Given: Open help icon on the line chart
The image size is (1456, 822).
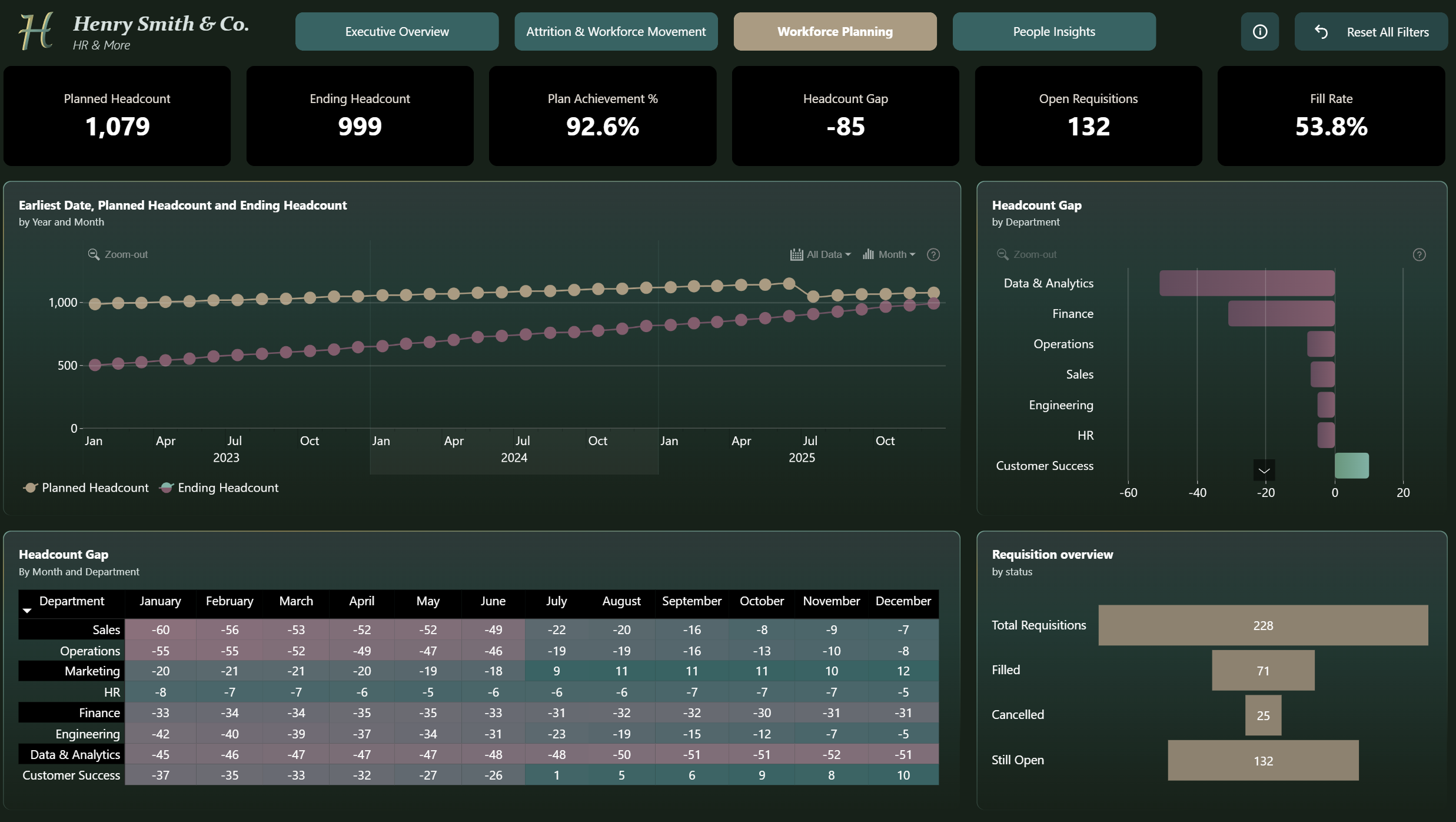Looking at the screenshot, I should tap(933, 254).
